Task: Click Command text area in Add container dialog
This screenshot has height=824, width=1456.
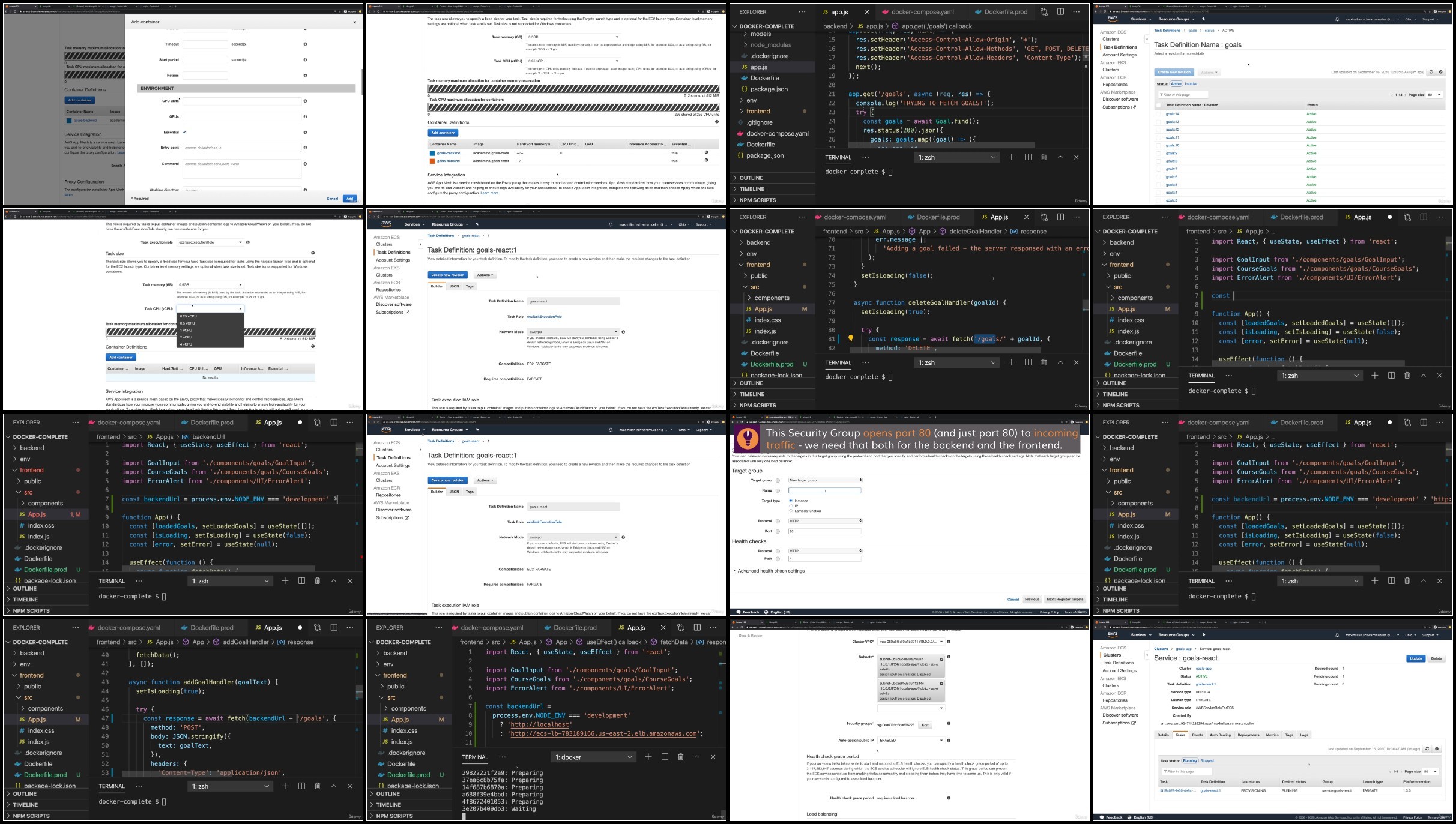Action: click(x=242, y=169)
